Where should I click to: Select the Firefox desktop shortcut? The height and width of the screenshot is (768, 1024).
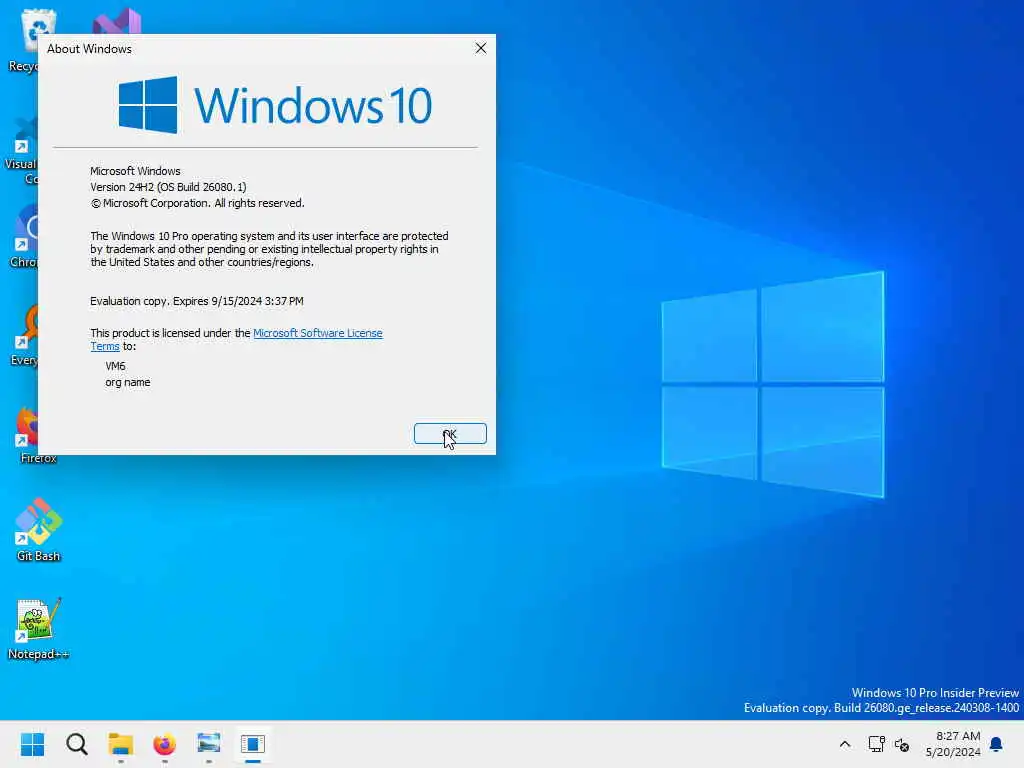tap(27, 434)
